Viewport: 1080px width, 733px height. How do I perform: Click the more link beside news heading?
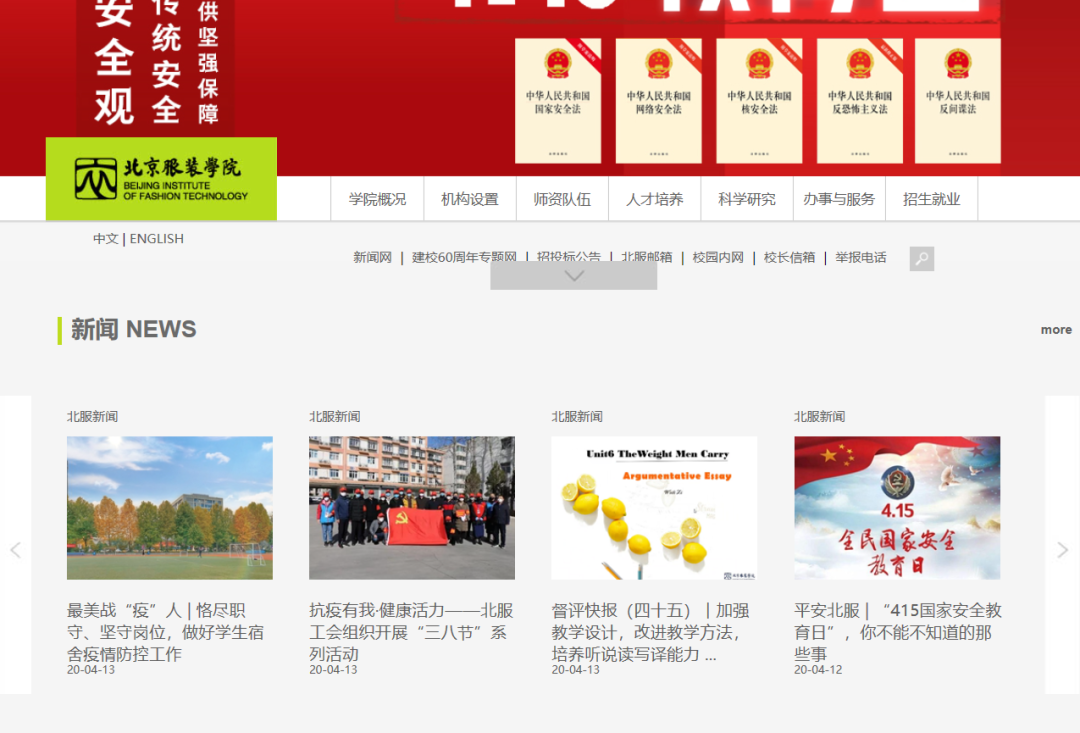click(x=1055, y=330)
